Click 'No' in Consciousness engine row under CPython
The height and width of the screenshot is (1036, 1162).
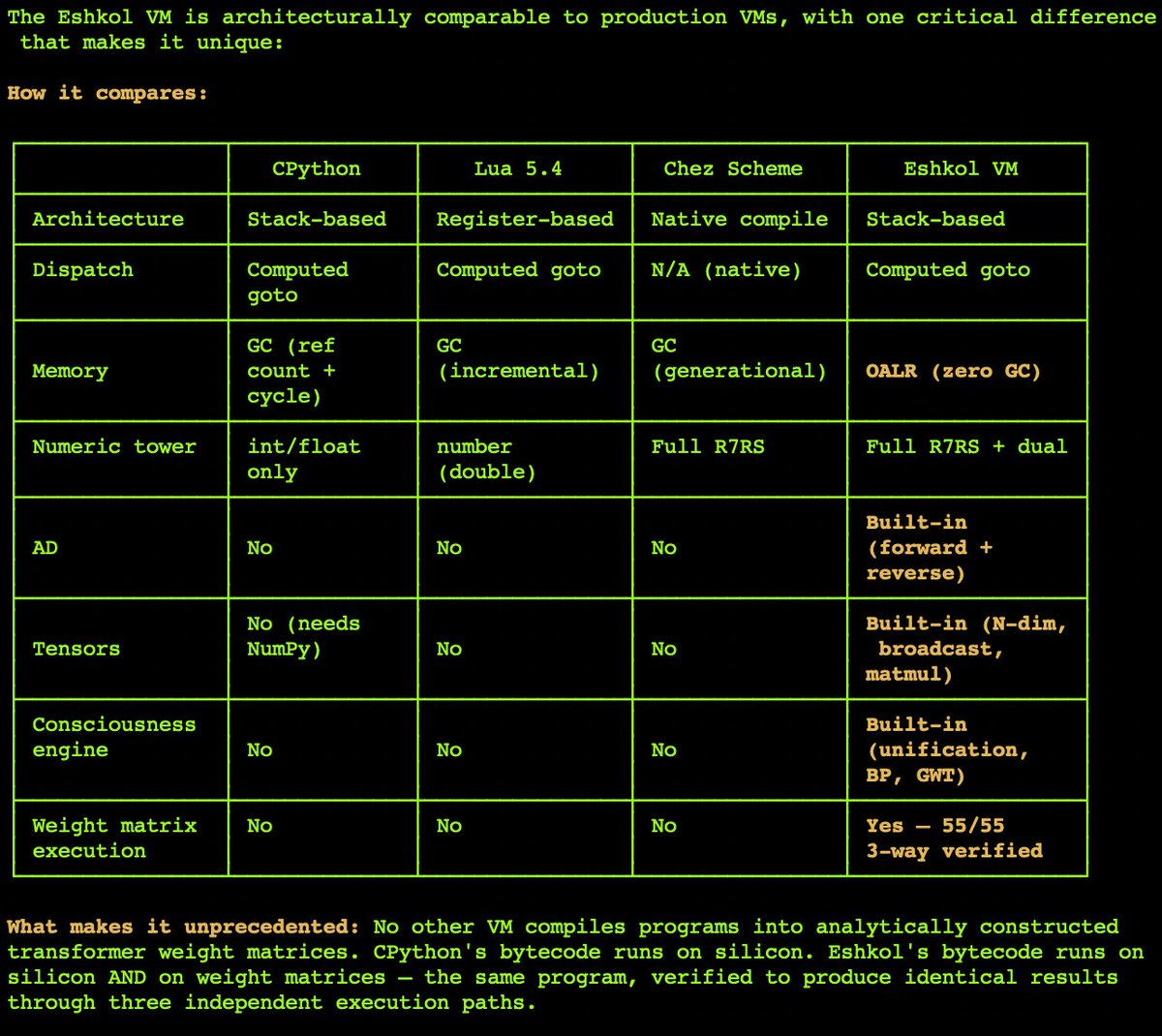(260, 750)
